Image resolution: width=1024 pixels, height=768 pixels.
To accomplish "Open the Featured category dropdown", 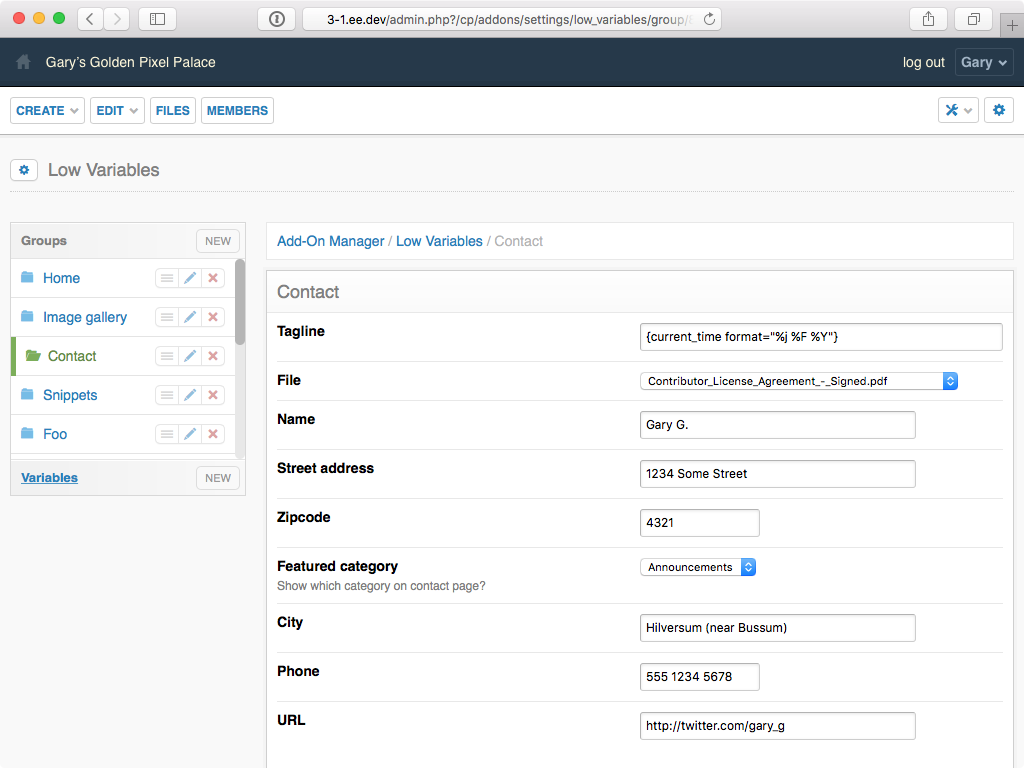I will [x=698, y=567].
